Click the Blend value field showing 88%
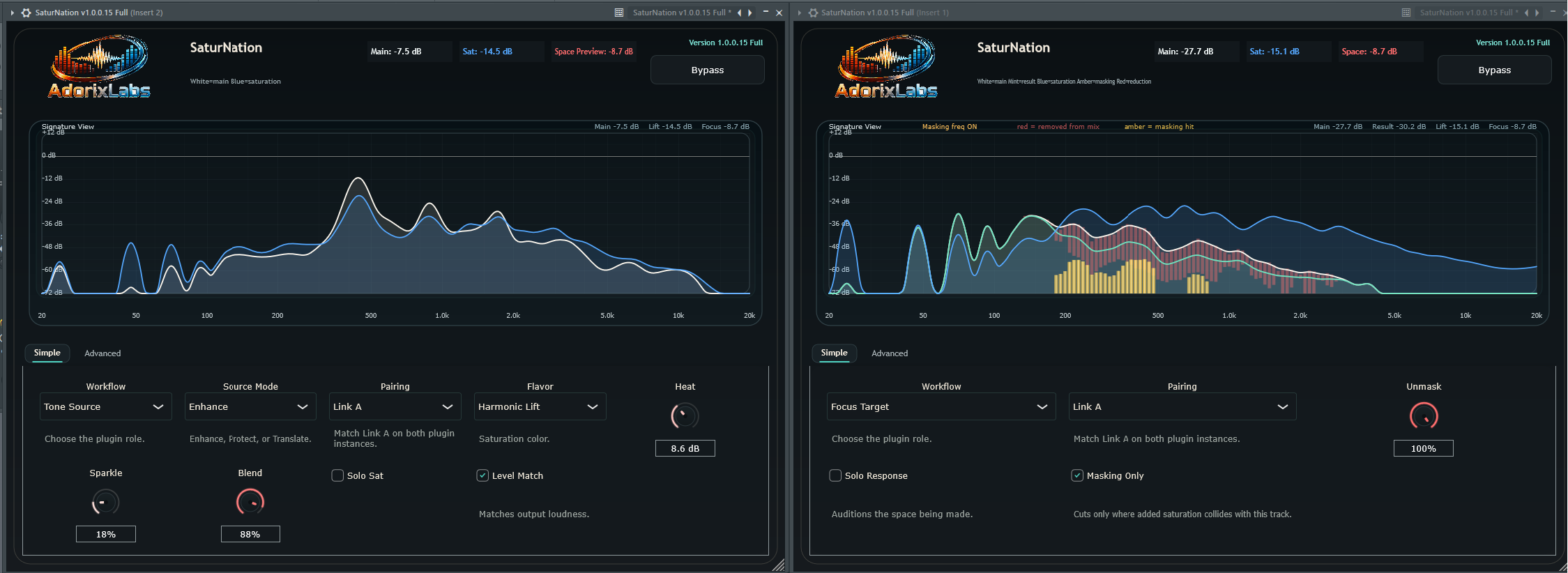 250,534
